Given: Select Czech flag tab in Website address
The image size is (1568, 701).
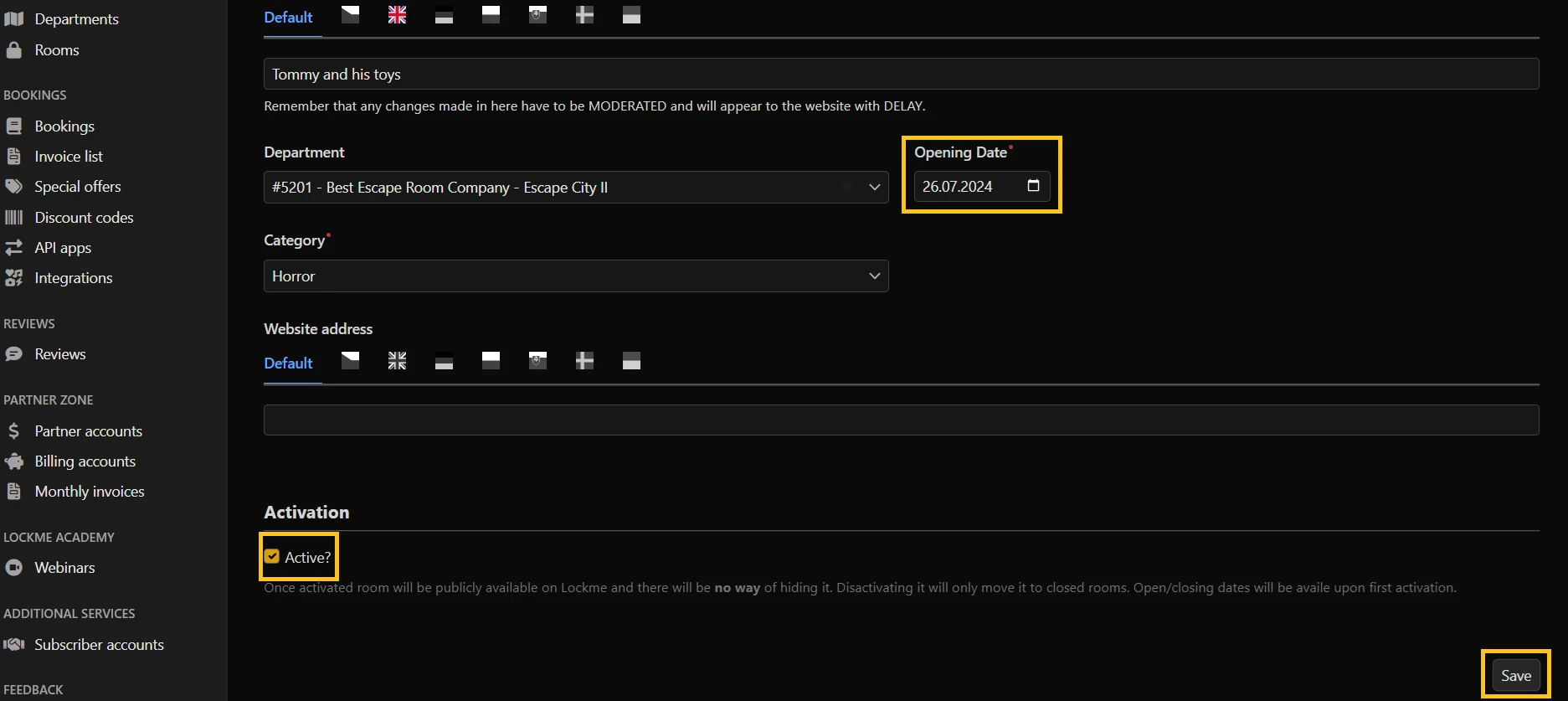Looking at the screenshot, I should pos(350,361).
